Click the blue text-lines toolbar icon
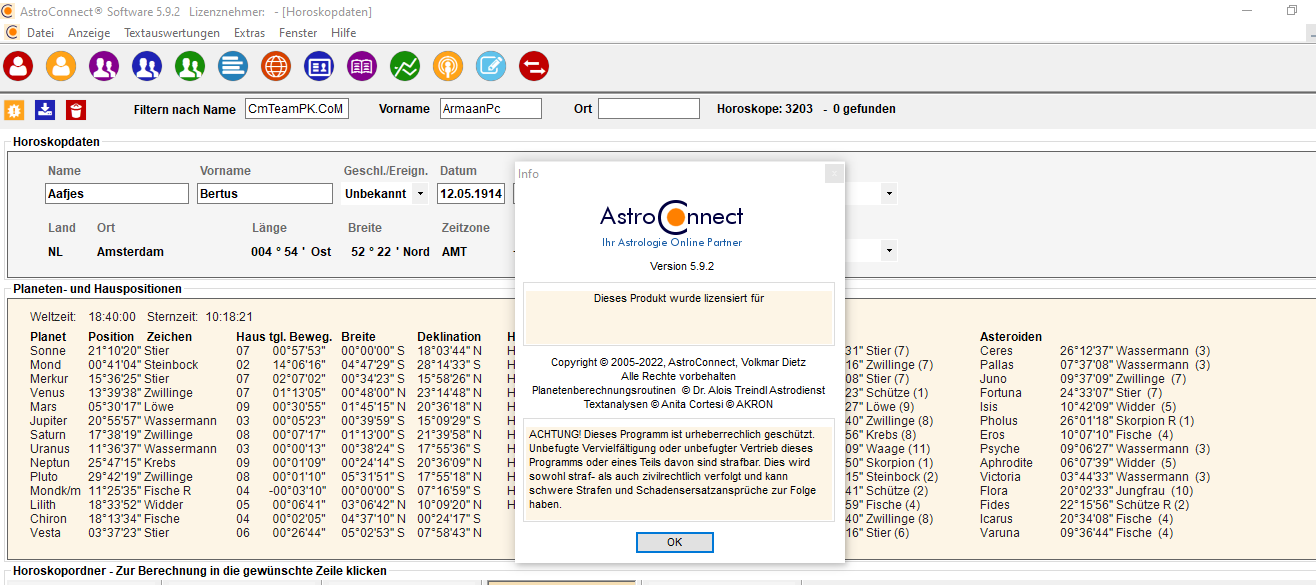 tap(233, 66)
